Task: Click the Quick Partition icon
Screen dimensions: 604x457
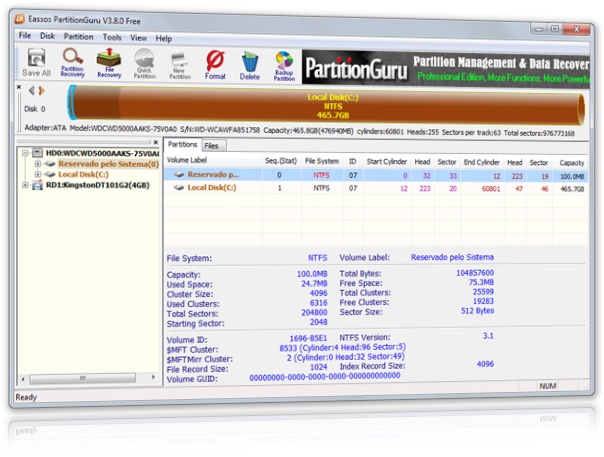Action: [144, 64]
